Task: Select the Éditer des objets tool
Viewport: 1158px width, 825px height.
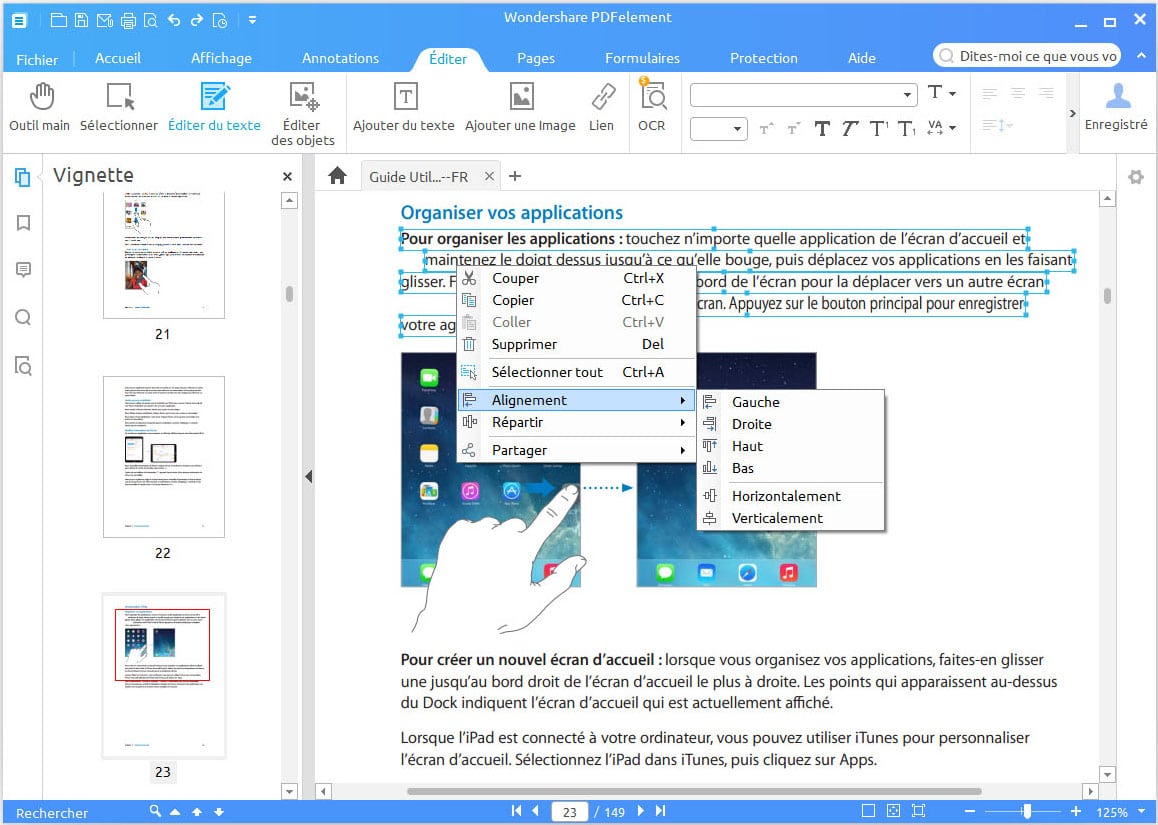Action: [x=302, y=113]
